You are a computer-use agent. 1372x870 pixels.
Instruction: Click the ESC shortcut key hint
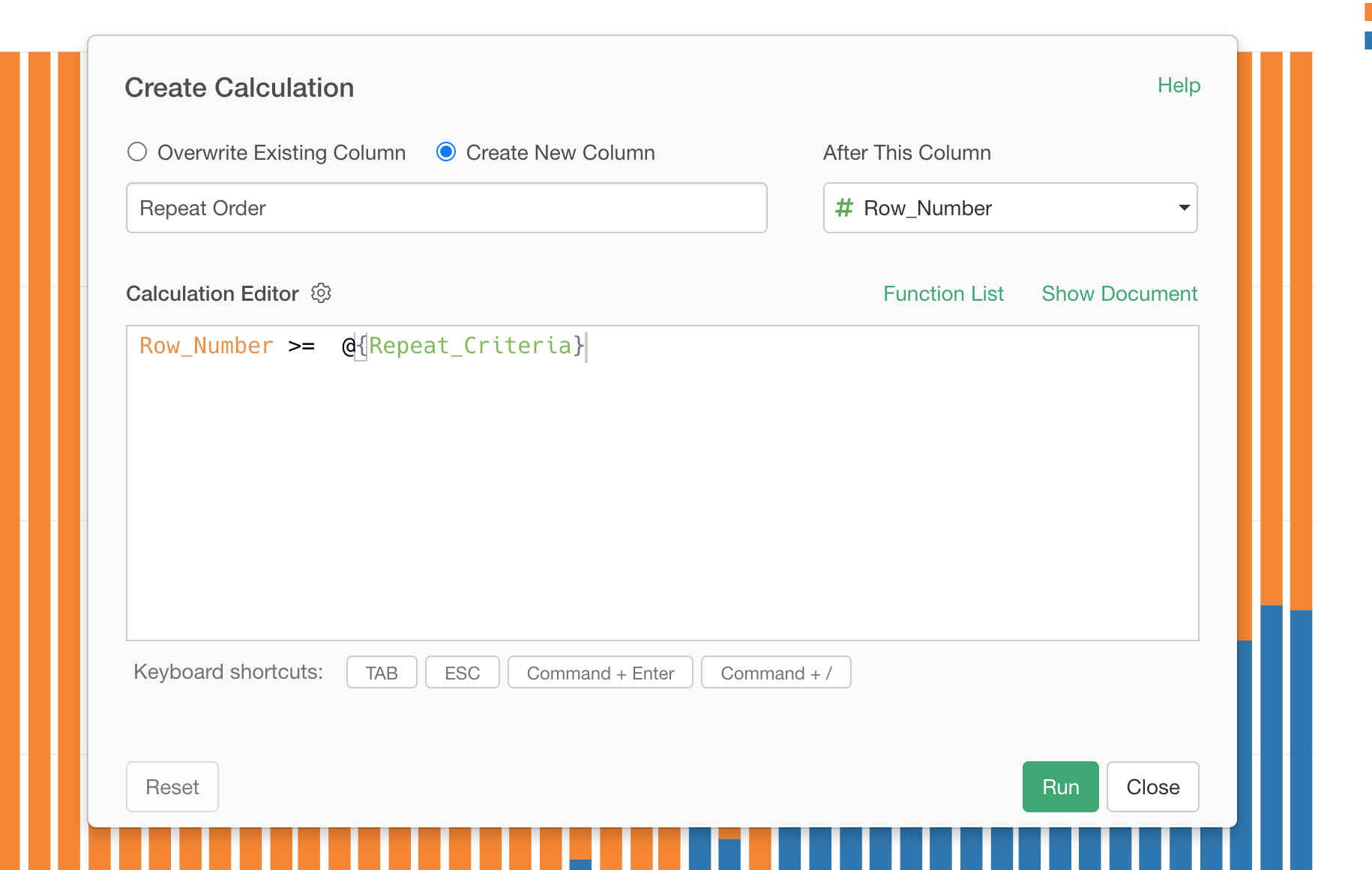[x=462, y=673]
